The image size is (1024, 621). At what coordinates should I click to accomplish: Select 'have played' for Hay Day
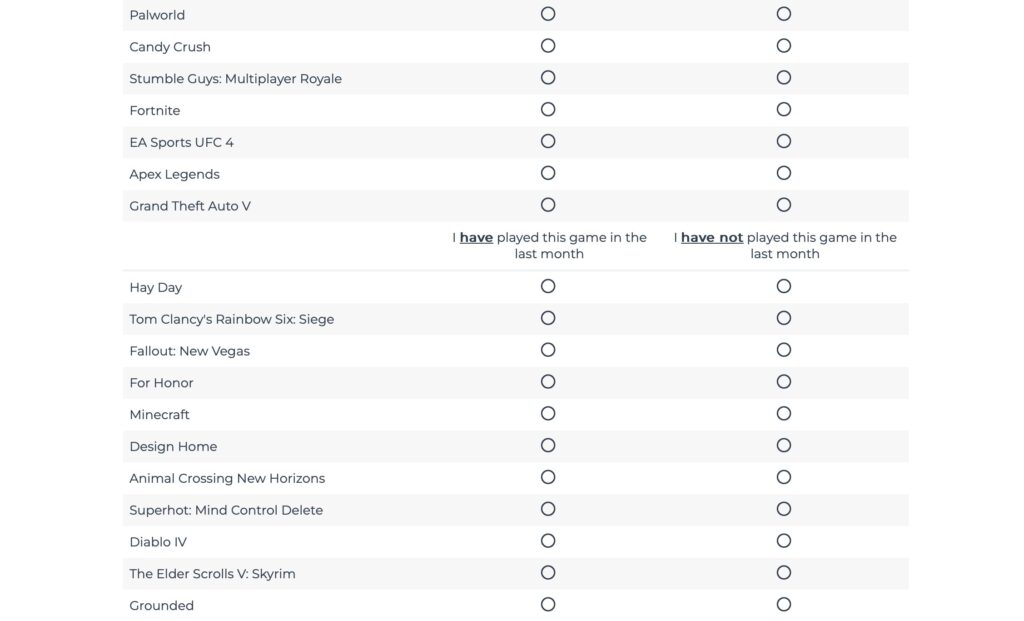548,286
